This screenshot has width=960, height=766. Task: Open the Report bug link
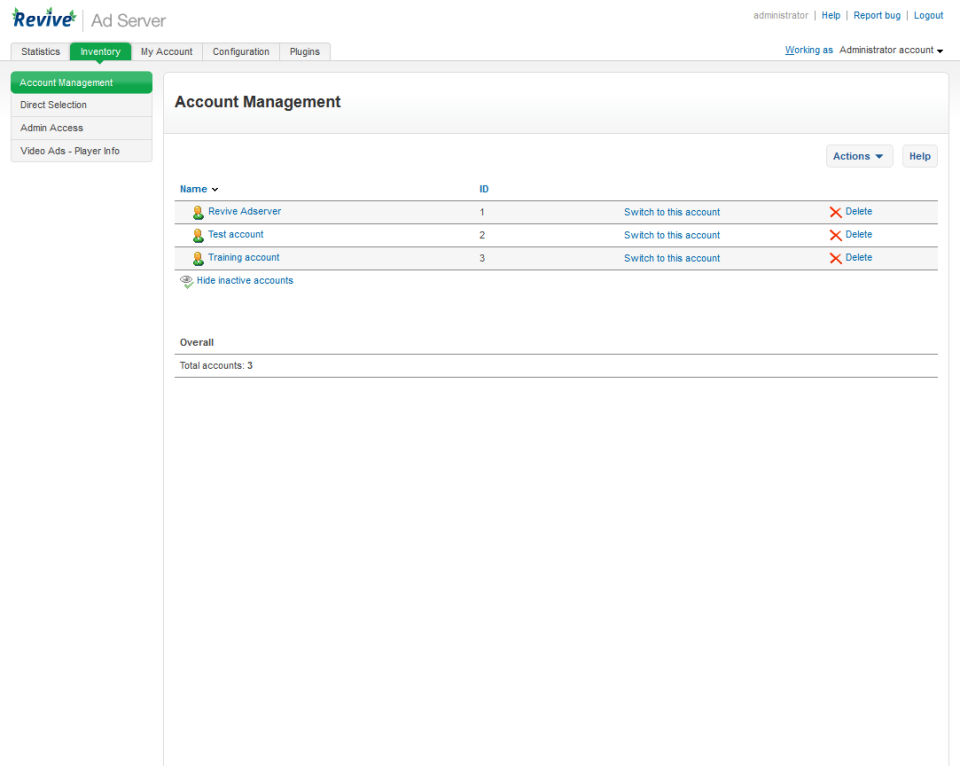click(x=877, y=15)
